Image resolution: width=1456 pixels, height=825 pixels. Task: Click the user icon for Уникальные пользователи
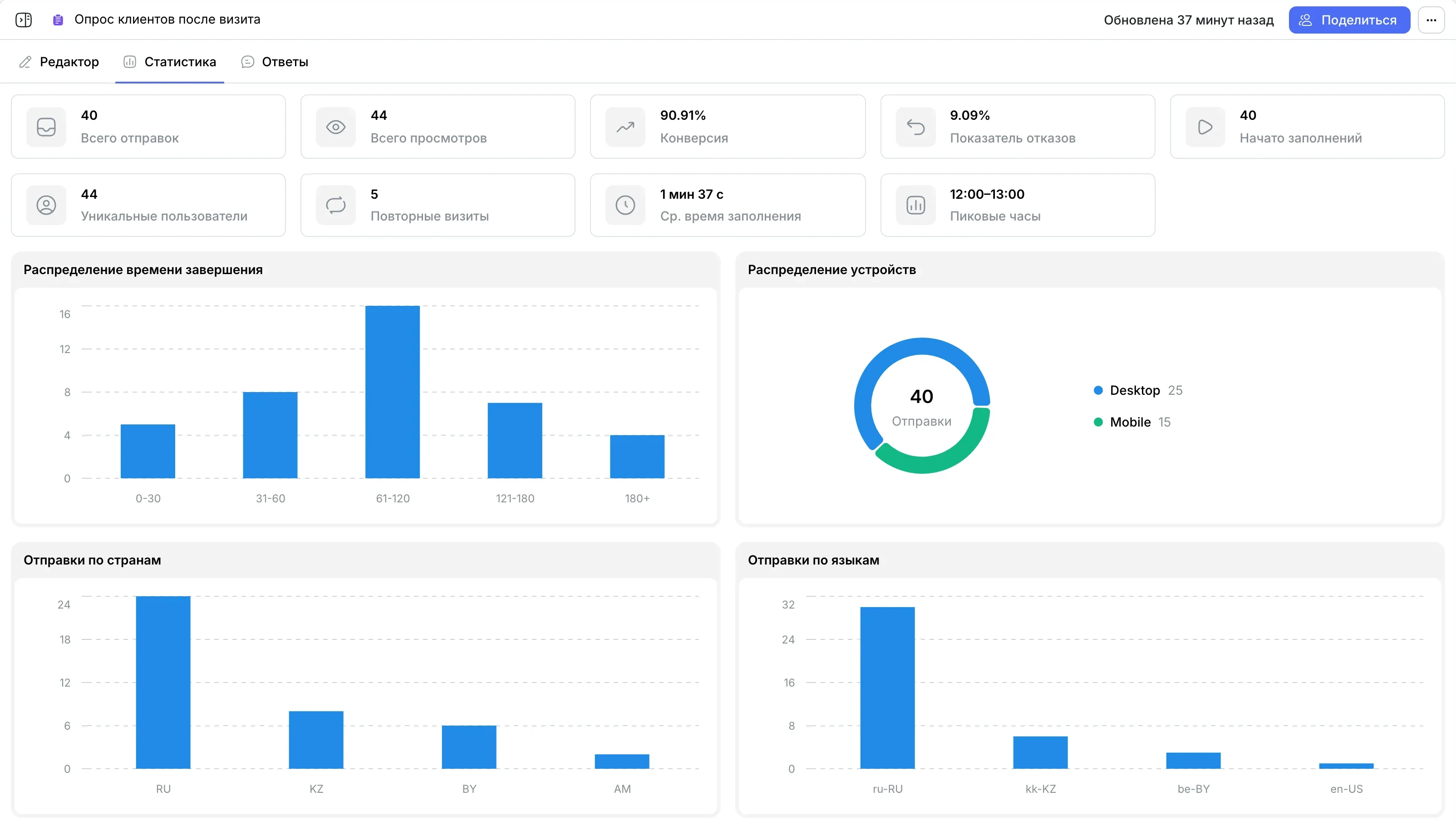(x=46, y=205)
